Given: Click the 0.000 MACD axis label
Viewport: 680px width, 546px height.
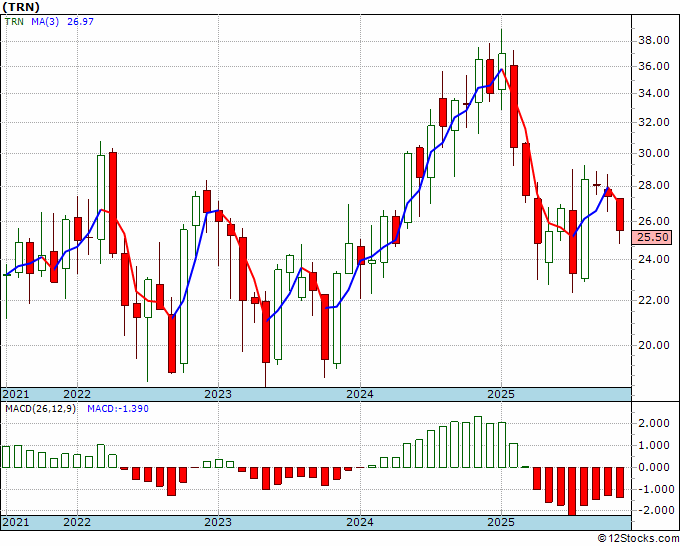Looking at the screenshot, I should 654,468.
